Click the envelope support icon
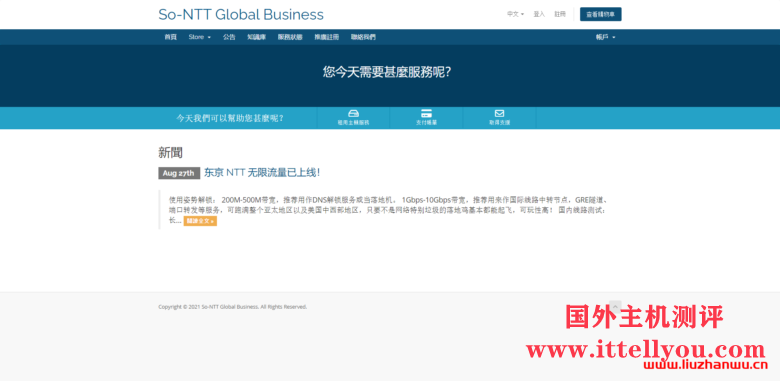The width and height of the screenshot is (780, 381). tap(499, 113)
